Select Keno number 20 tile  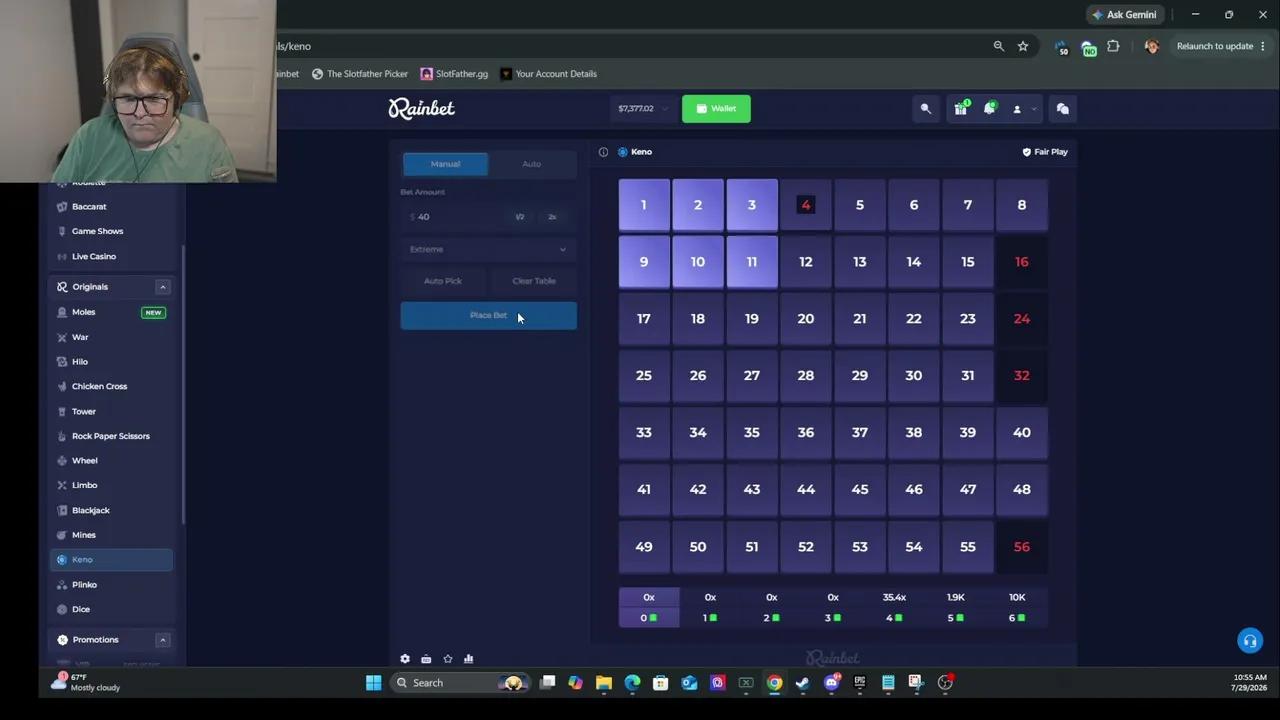pyautogui.click(x=806, y=319)
